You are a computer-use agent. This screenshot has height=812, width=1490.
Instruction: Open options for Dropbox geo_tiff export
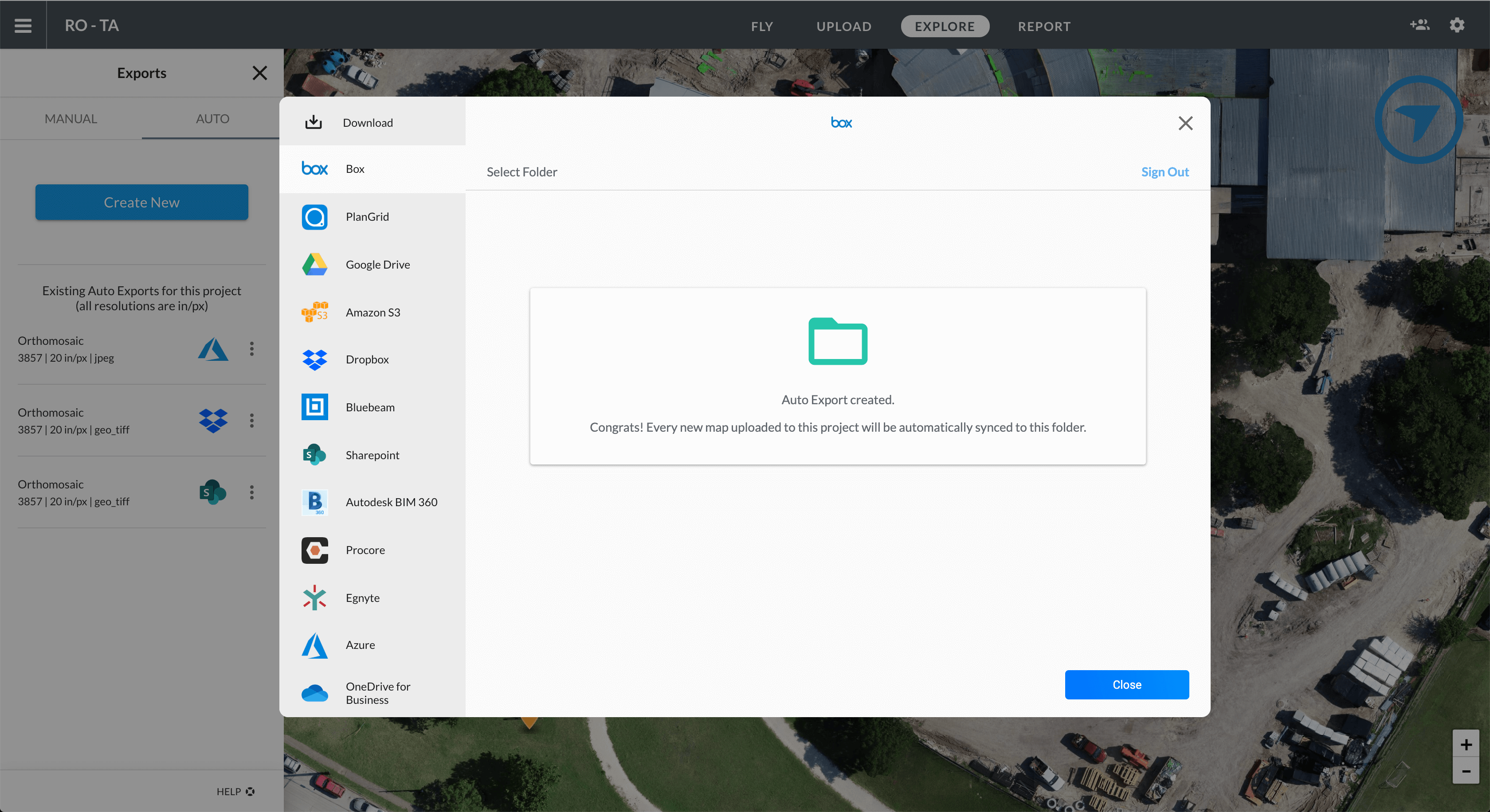[x=251, y=421]
